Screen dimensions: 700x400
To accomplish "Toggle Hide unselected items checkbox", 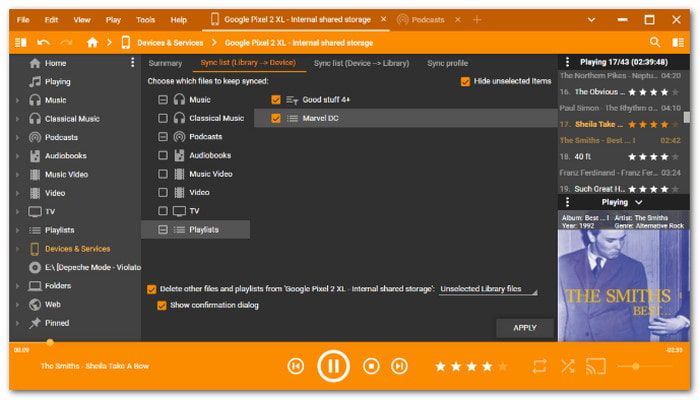I will point(465,81).
